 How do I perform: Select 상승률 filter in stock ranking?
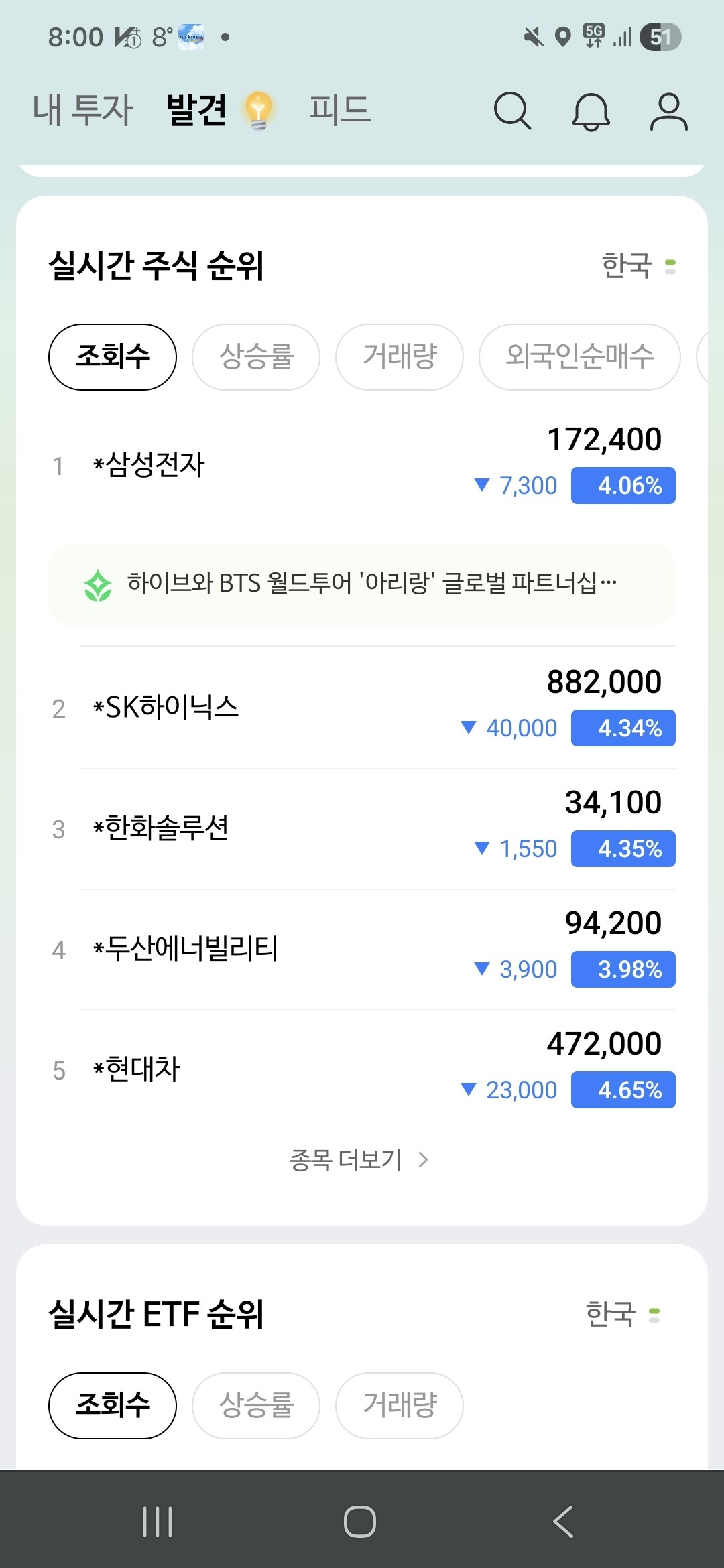[256, 356]
